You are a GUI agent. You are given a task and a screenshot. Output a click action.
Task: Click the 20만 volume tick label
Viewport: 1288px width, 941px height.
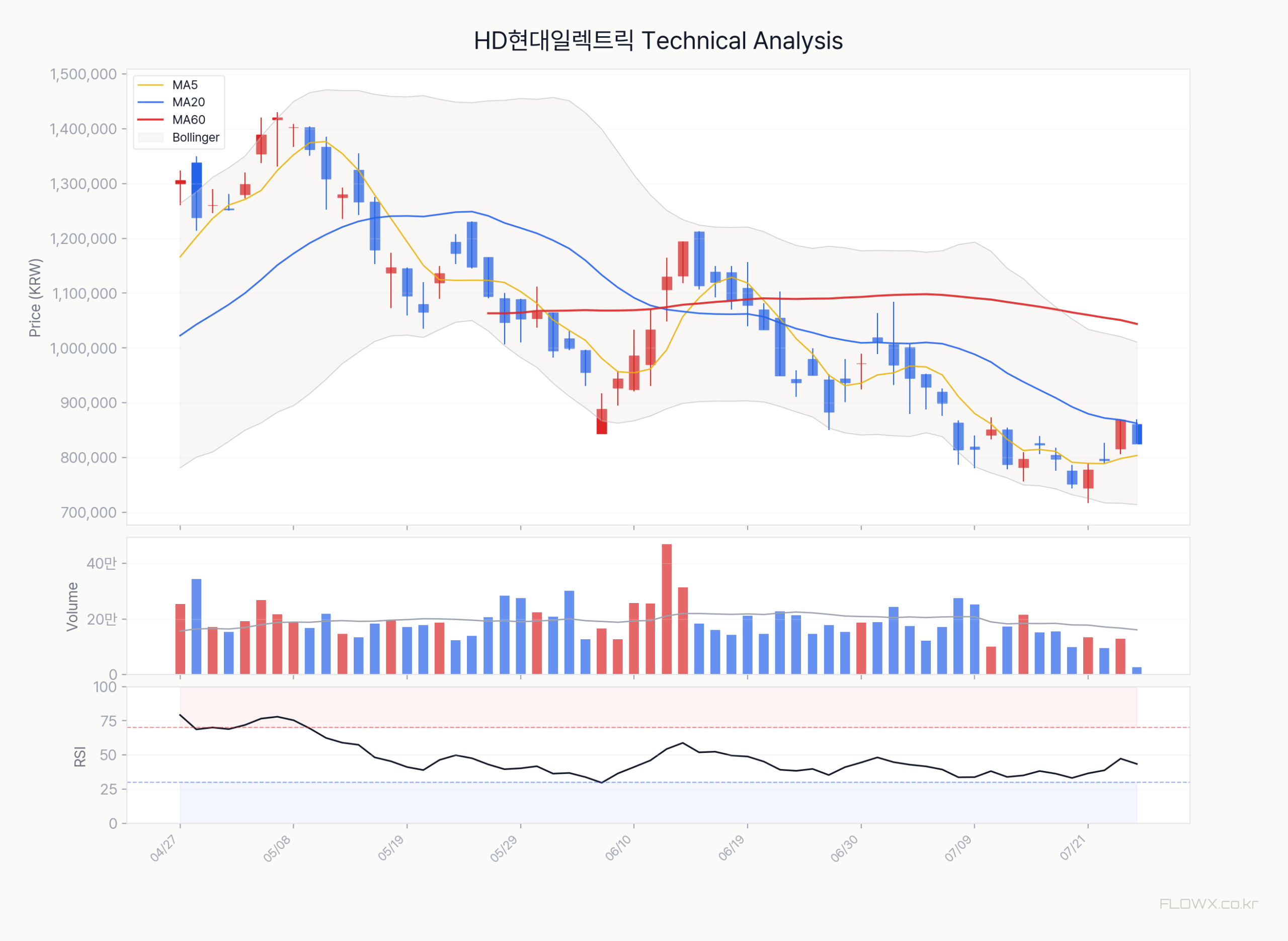(x=102, y=619)
